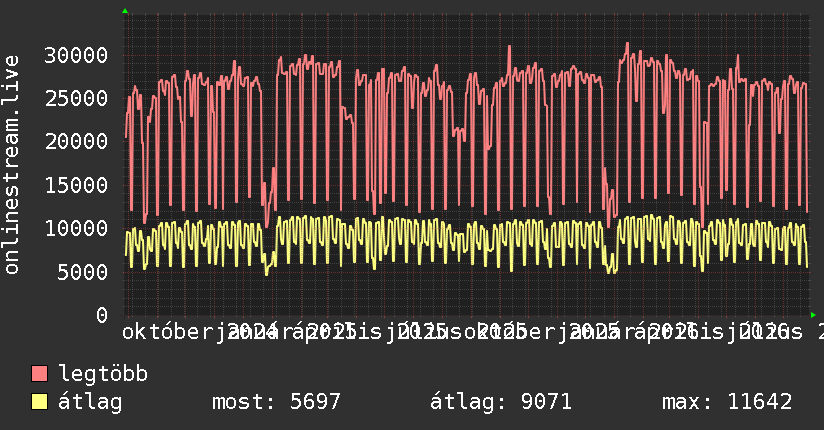Click the green arrow at y-axis top
Screen dimensions: 824x430
click(x=125, y=11)
